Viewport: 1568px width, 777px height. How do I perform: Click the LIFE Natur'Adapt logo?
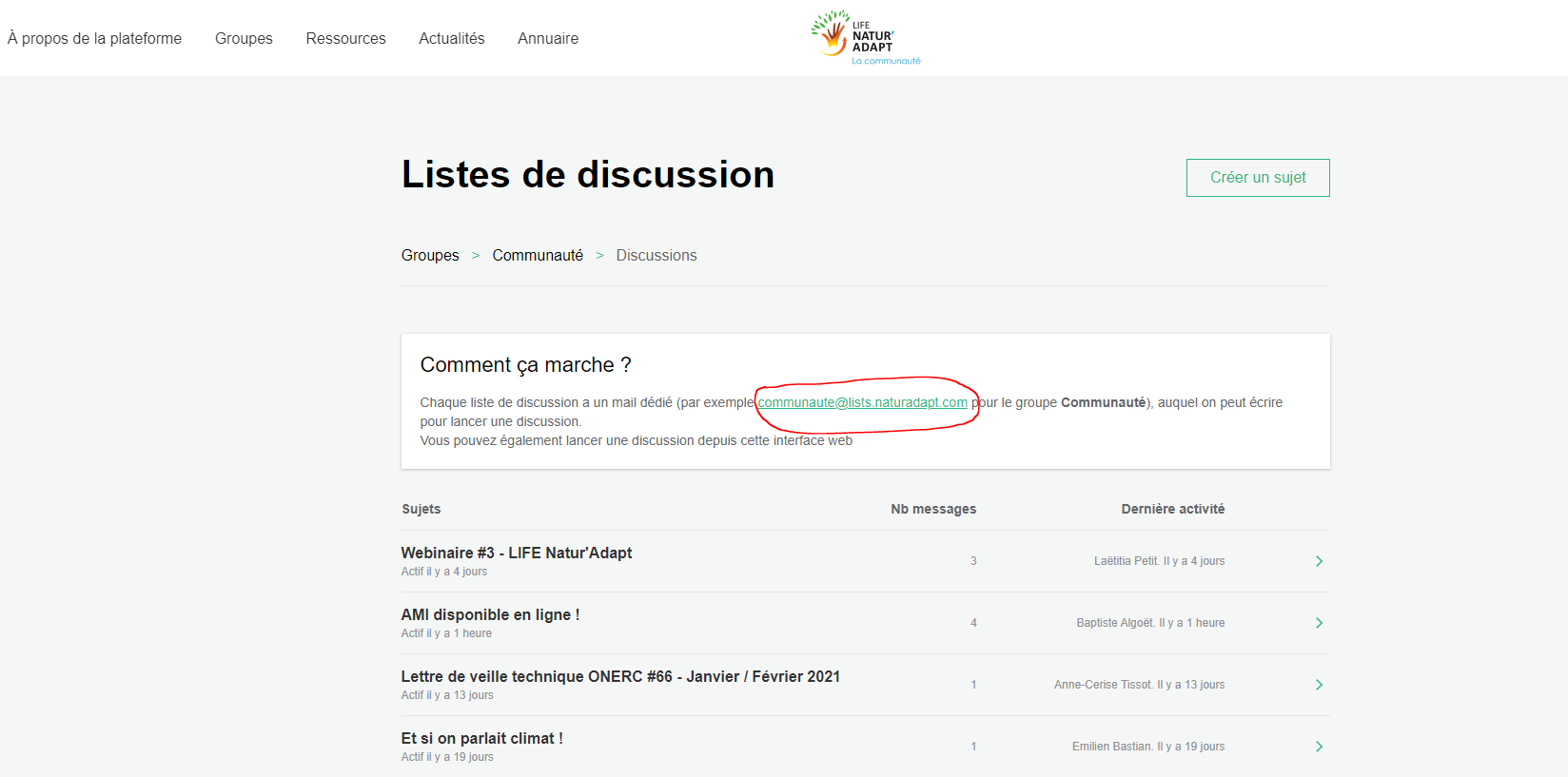[865, 38]
